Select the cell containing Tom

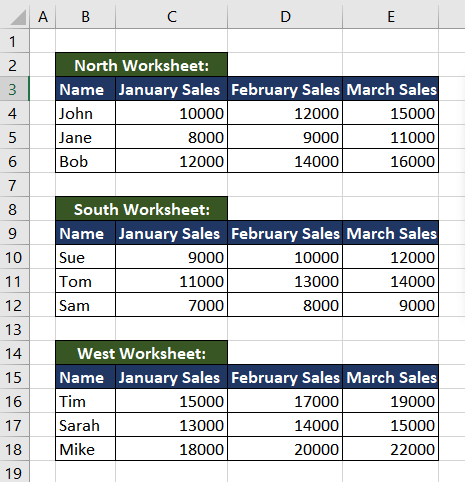(x=86, y=281)
